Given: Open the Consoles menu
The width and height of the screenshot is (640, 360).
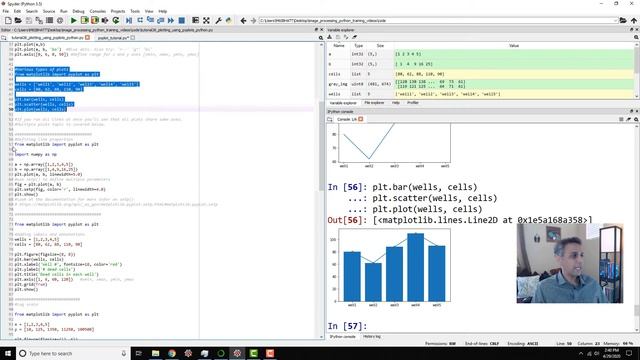Looking at the screenshot, I should pyautogui.click(x=98, y=11).
